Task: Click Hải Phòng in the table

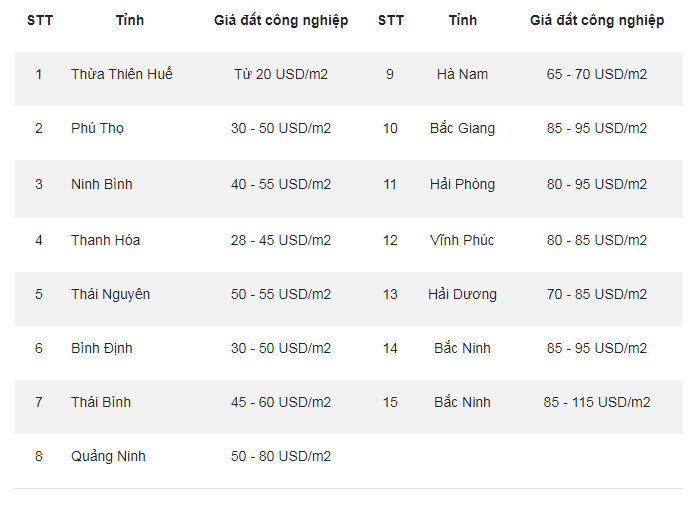Action: coord(462,184)
